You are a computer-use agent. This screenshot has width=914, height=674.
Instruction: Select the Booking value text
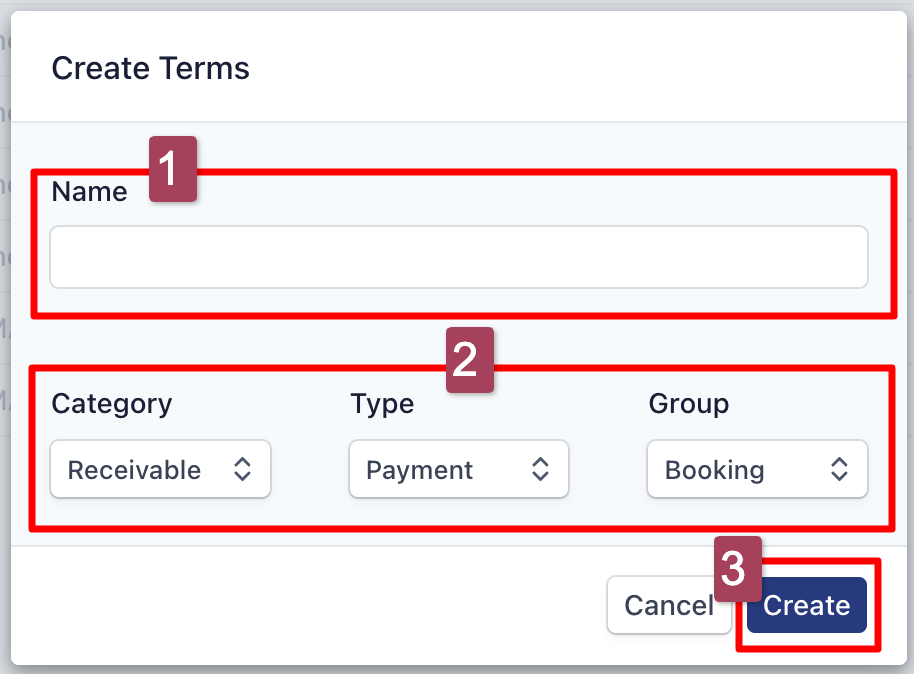[714, 470]
